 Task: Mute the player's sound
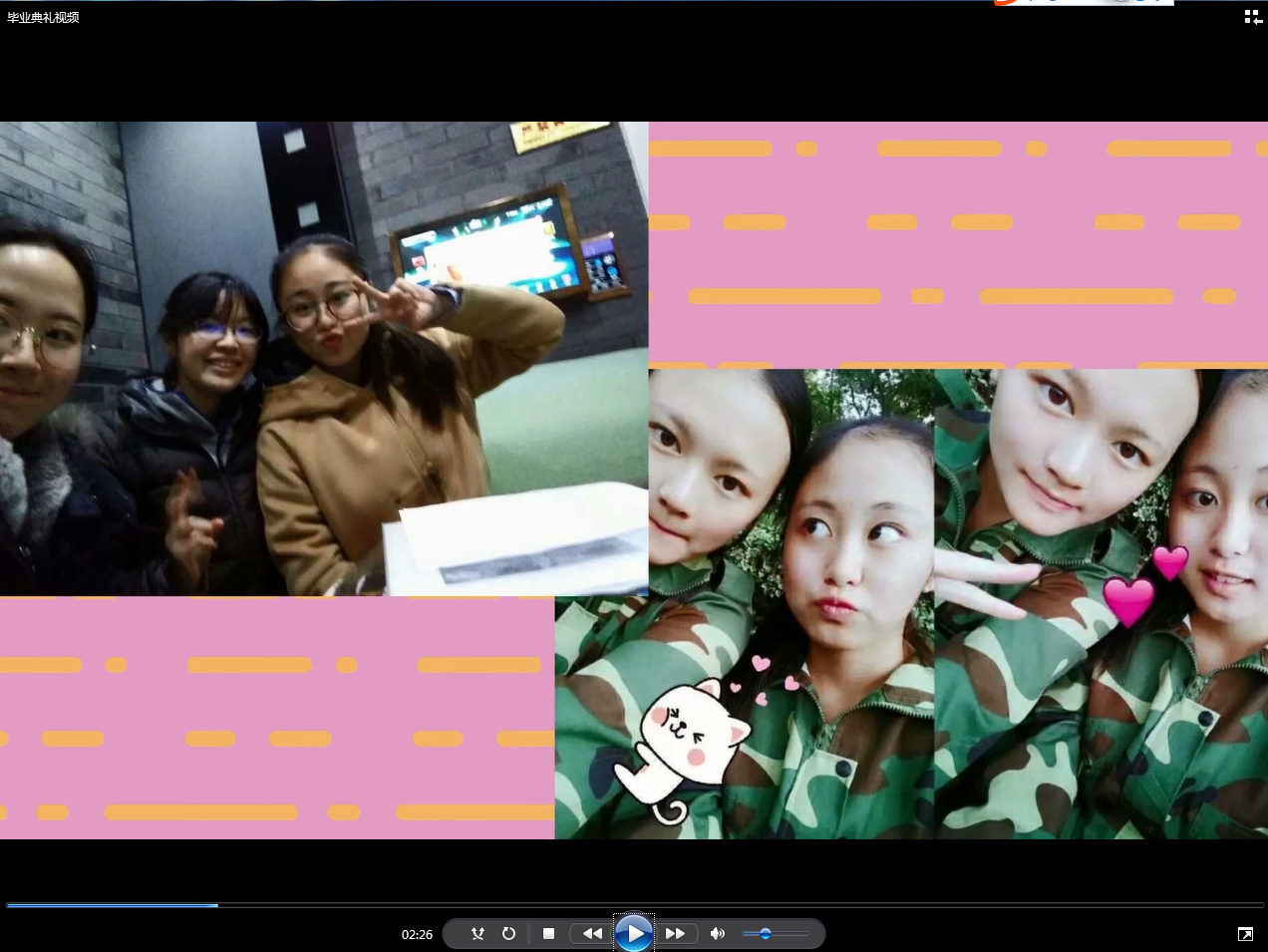[x=717, y=934]
